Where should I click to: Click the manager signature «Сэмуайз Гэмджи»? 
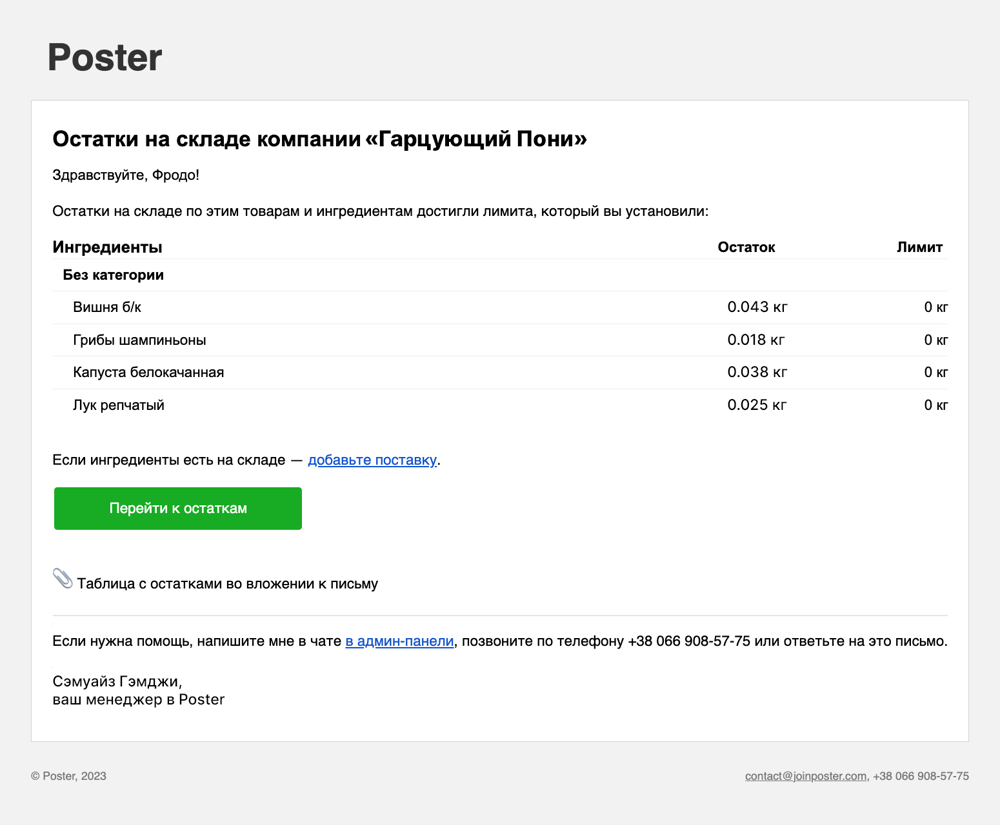(116, 682)
